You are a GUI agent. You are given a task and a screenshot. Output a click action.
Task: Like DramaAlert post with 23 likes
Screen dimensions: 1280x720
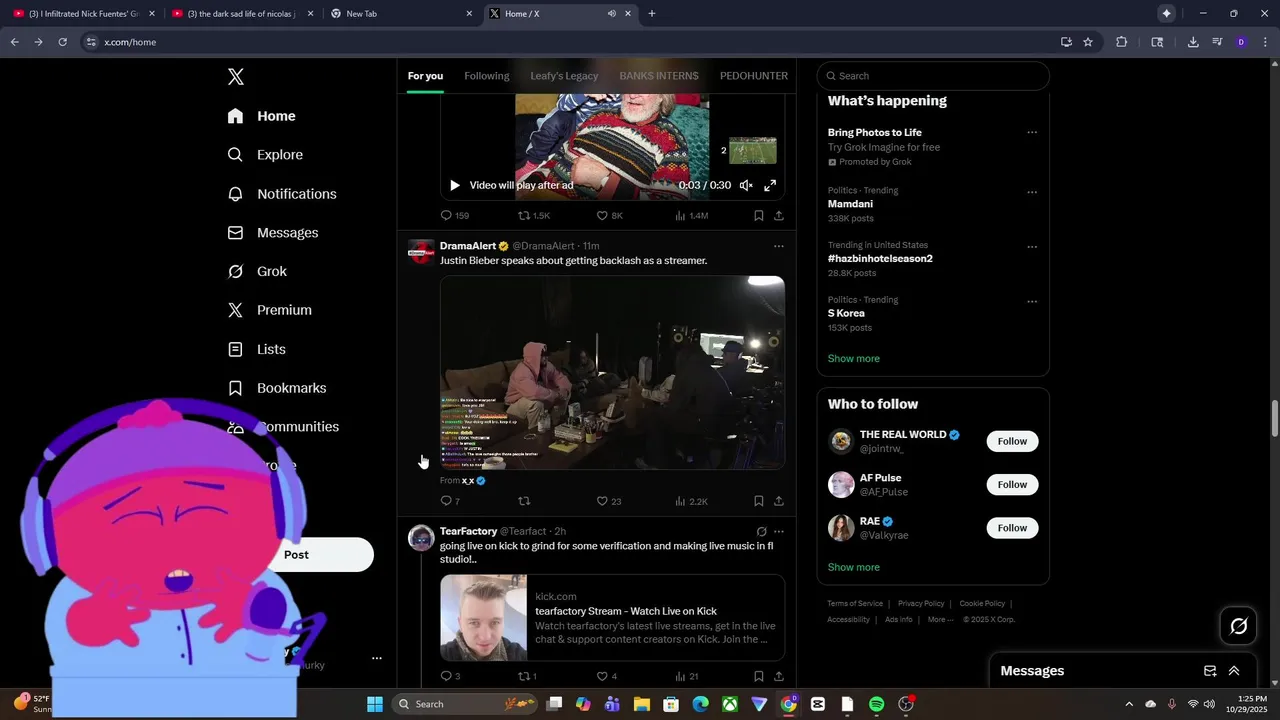602,502
